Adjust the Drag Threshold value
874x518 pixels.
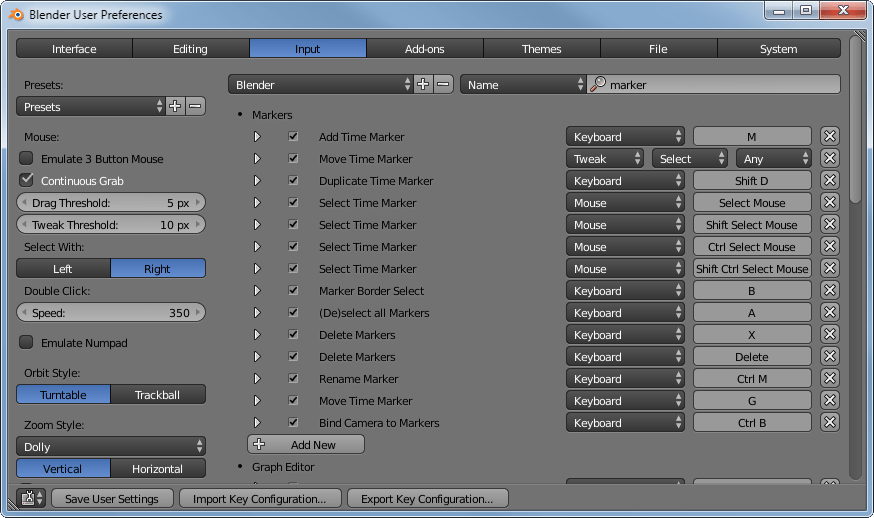pyautogui.click(x=111, y=202)
